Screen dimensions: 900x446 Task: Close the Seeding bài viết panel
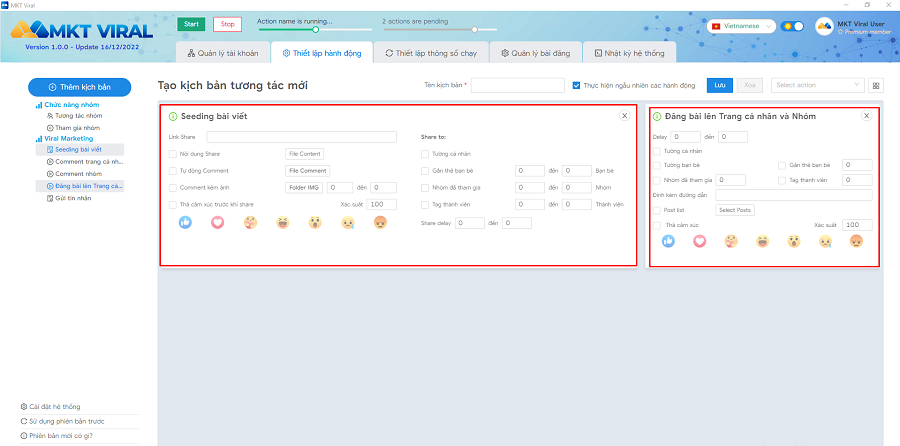[625, 116]
